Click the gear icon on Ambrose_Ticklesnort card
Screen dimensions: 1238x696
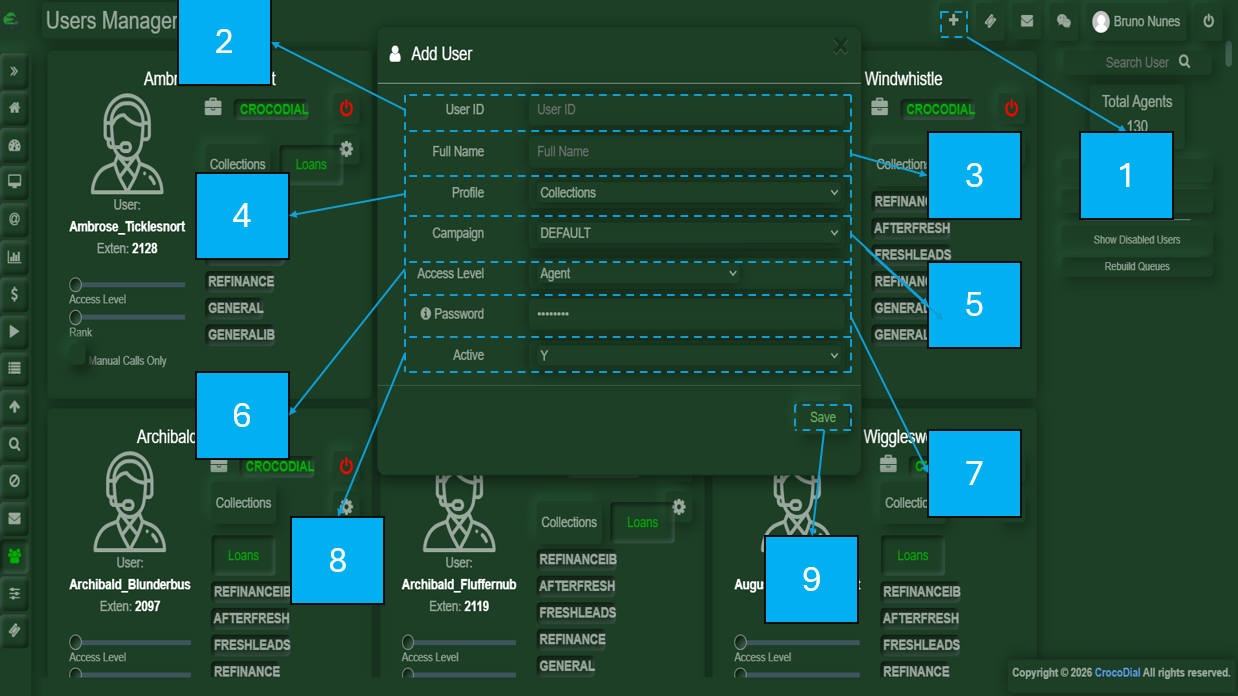(346, 149)
